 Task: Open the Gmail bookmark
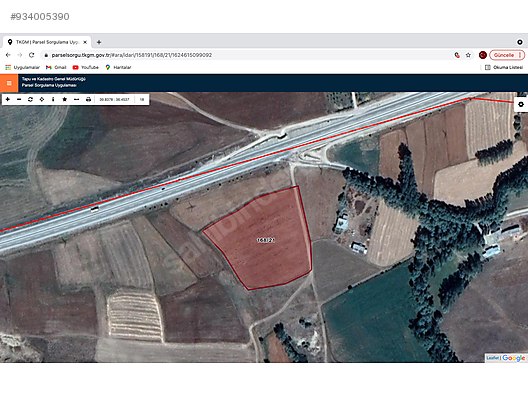pos(56,67)
